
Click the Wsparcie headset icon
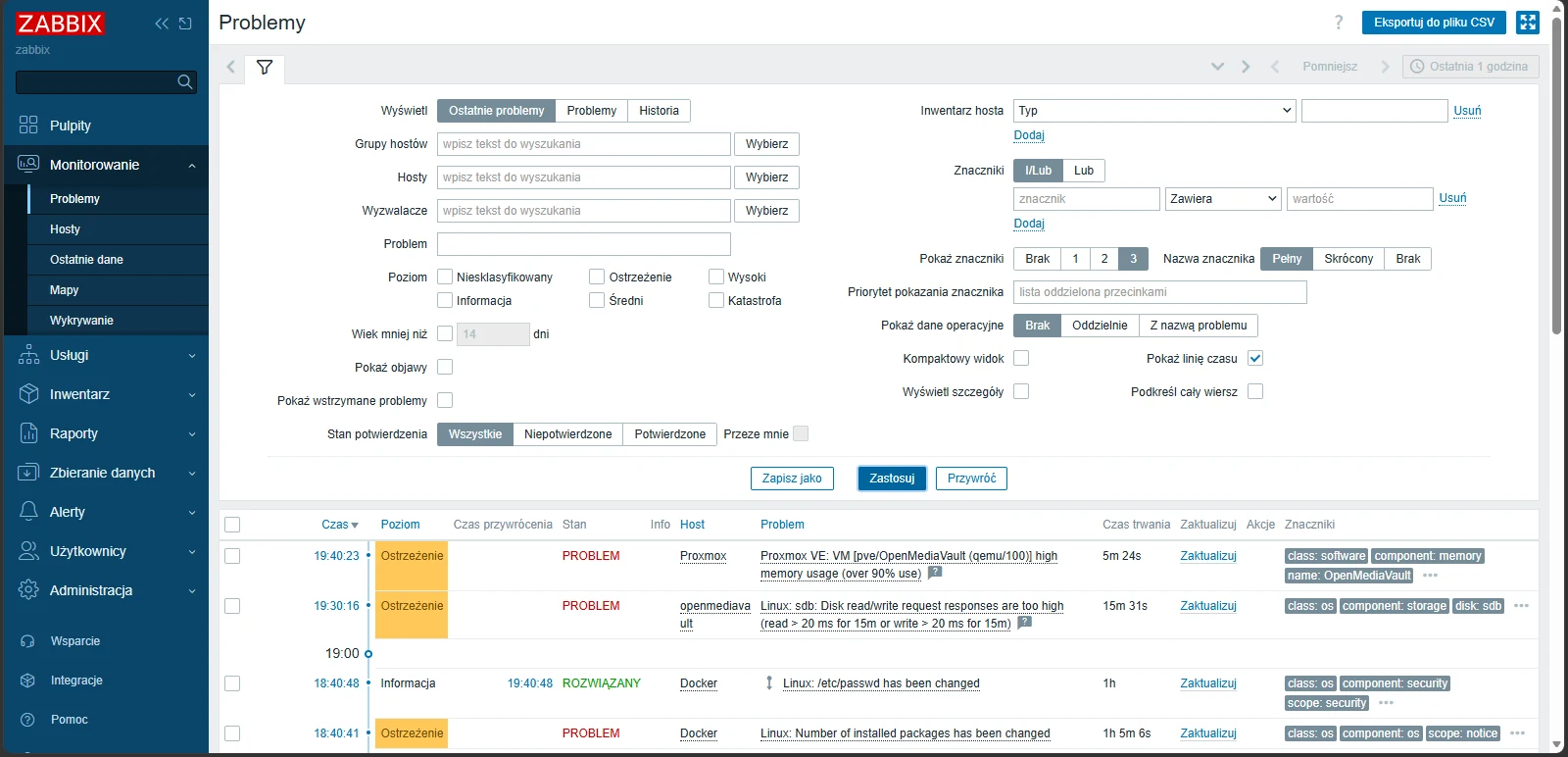click(x=27, y=641)
